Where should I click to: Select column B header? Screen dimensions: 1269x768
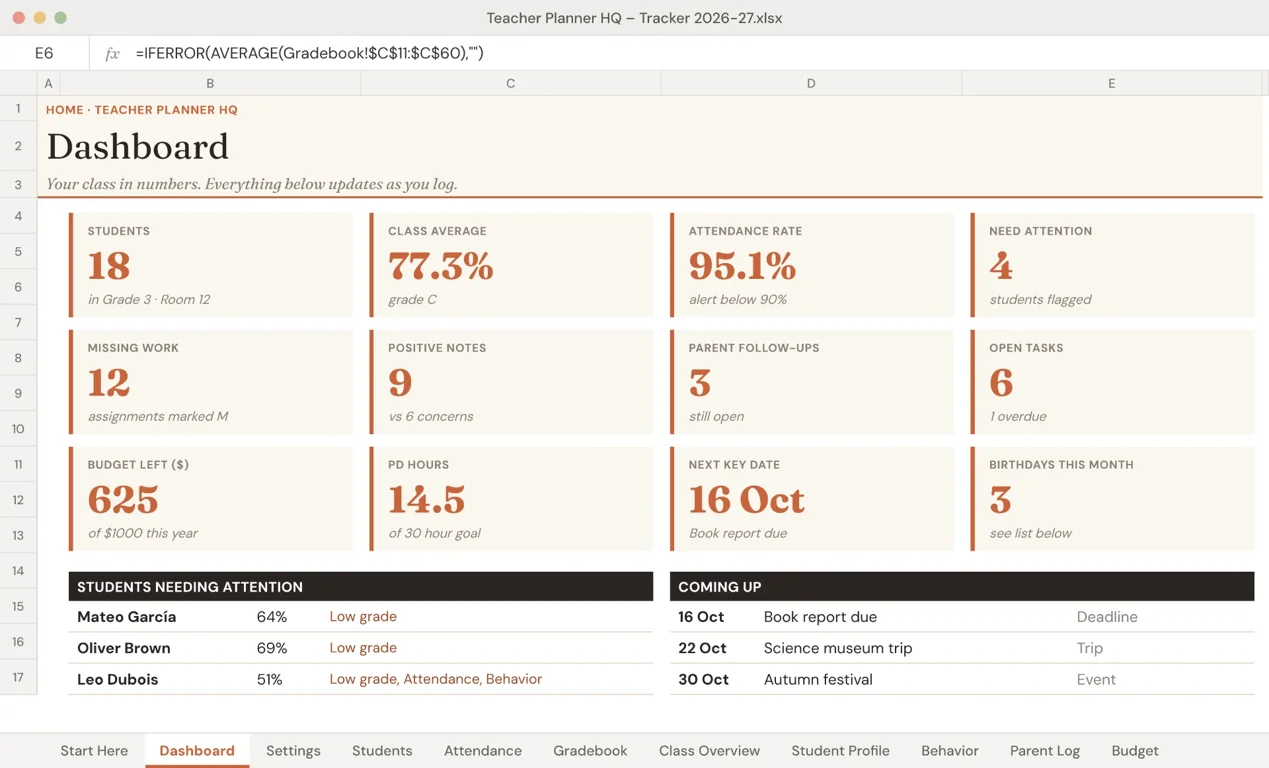coord(210,83)
